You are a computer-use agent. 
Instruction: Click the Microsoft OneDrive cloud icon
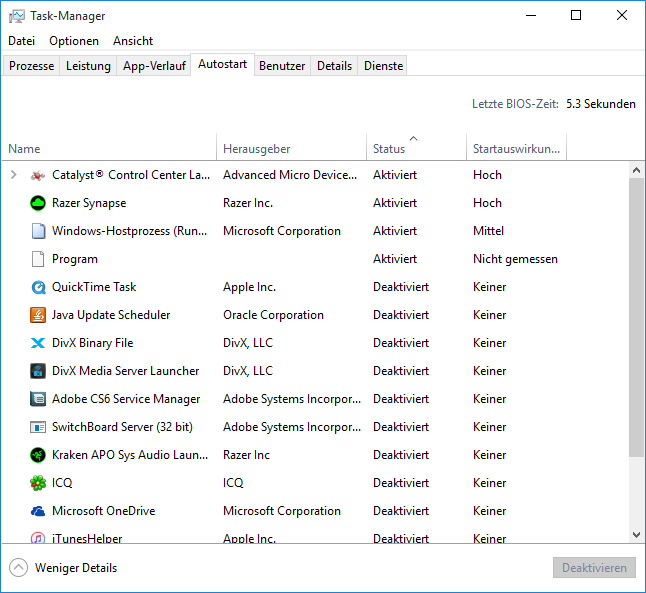point(38,511)
